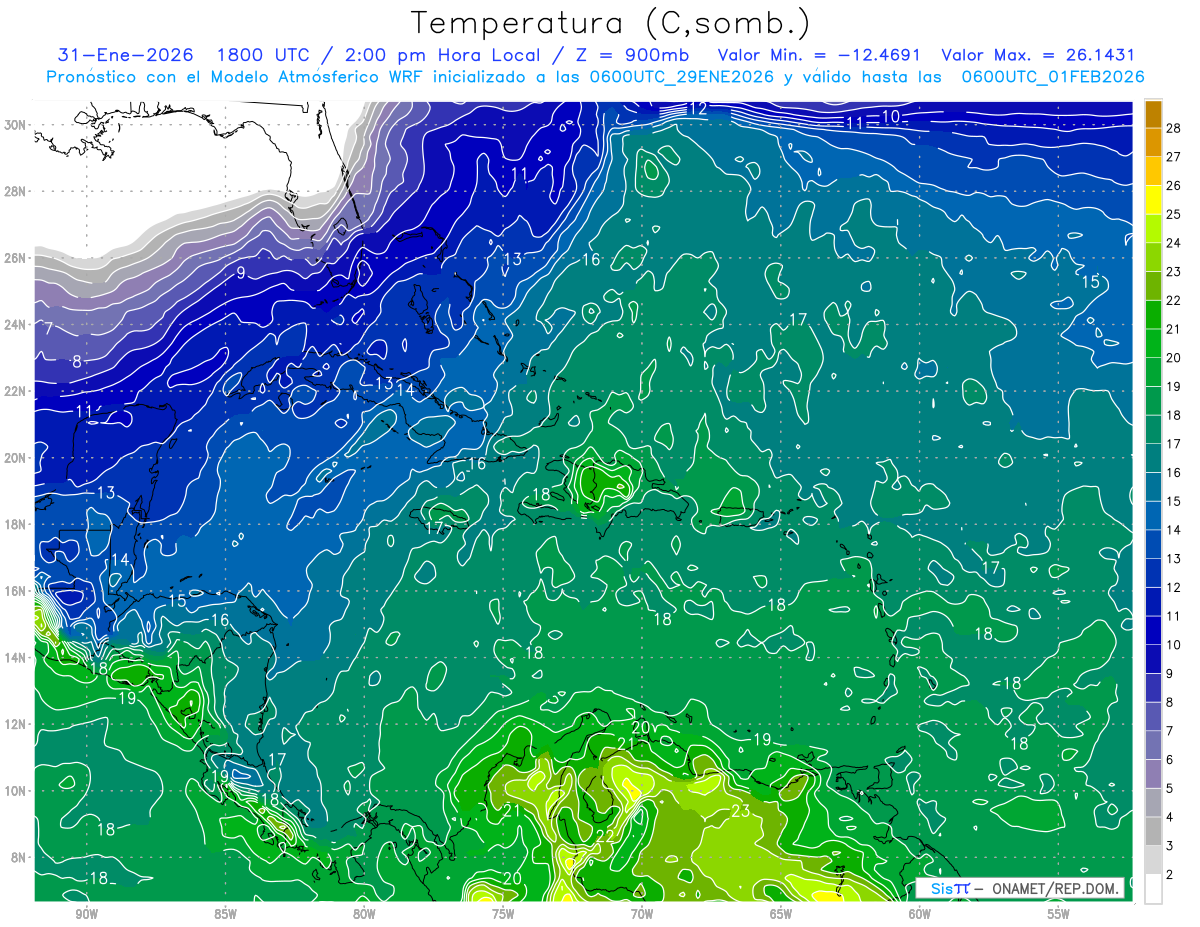Click the 75W longitude axis label
The image size is (1200, 927).
pyautogui.click(x=503, y=914)
